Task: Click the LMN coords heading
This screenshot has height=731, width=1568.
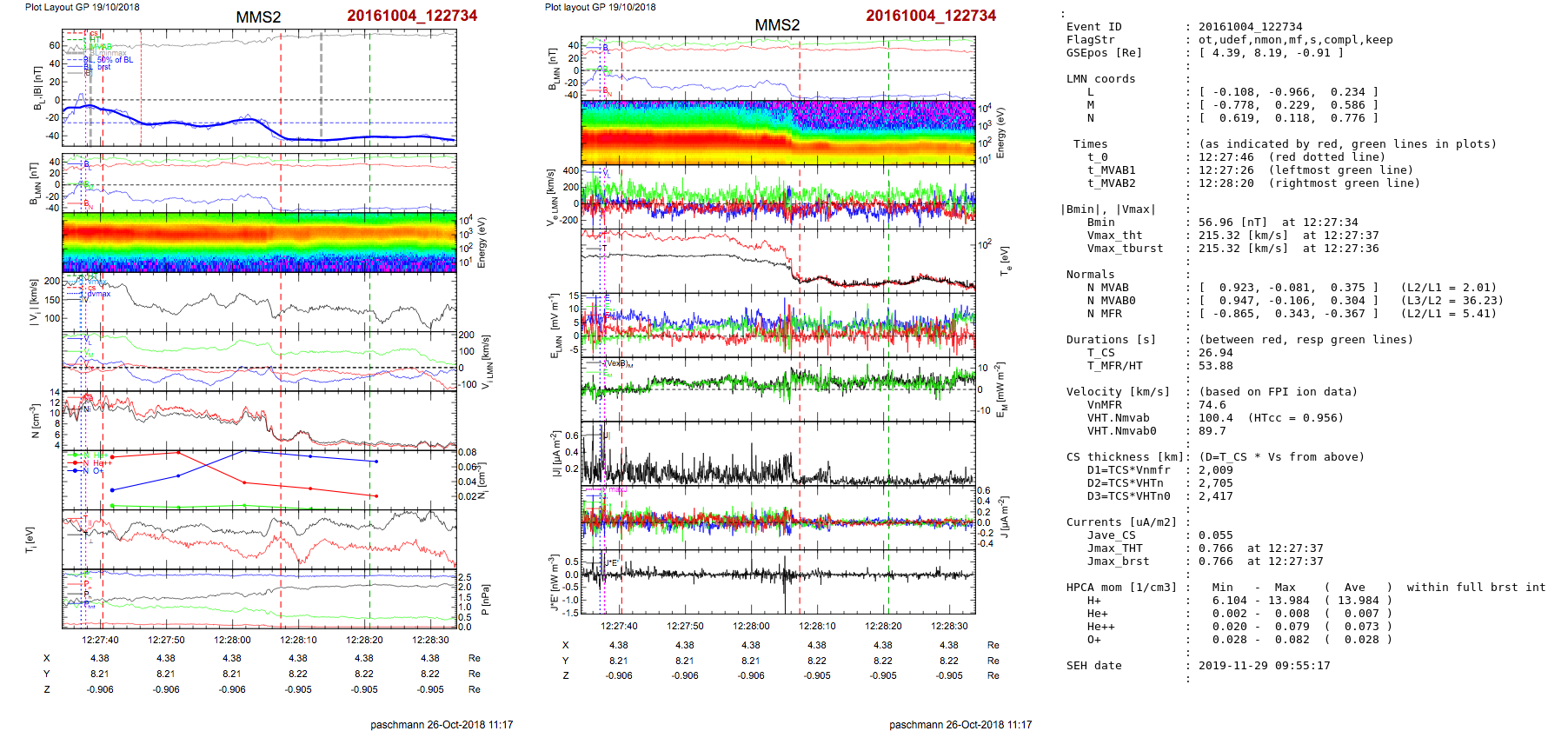Action: click(x=1100, y=79)
